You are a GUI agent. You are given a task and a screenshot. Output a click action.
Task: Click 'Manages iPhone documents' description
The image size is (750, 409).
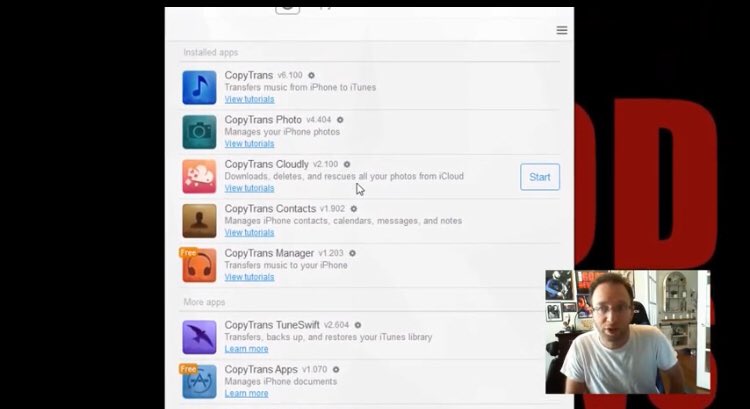(x=281, y=382)
